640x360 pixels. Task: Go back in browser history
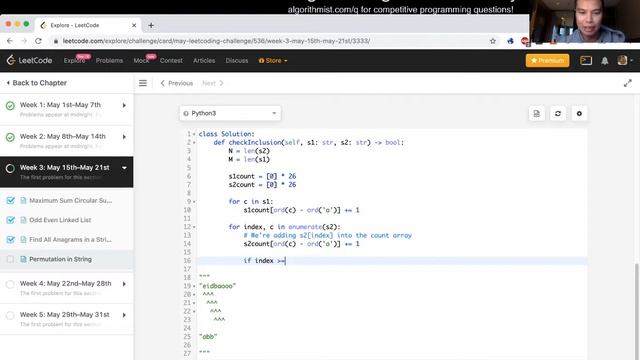(x=10, y=41)
